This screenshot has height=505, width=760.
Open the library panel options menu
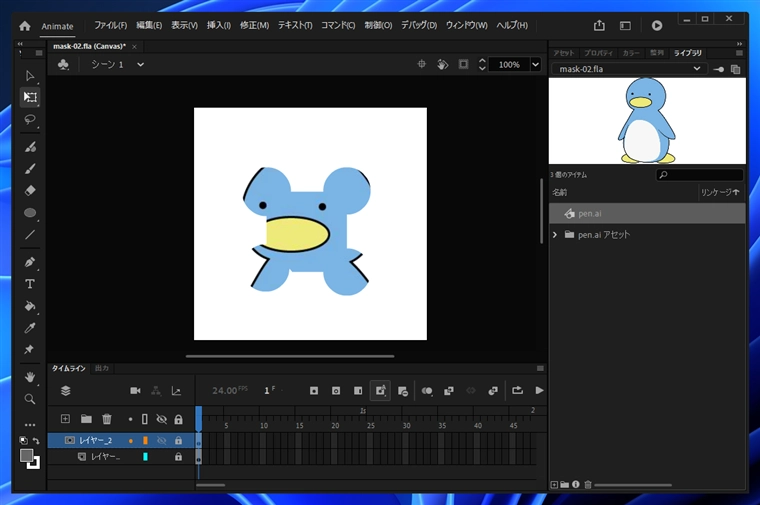[739, 53]
